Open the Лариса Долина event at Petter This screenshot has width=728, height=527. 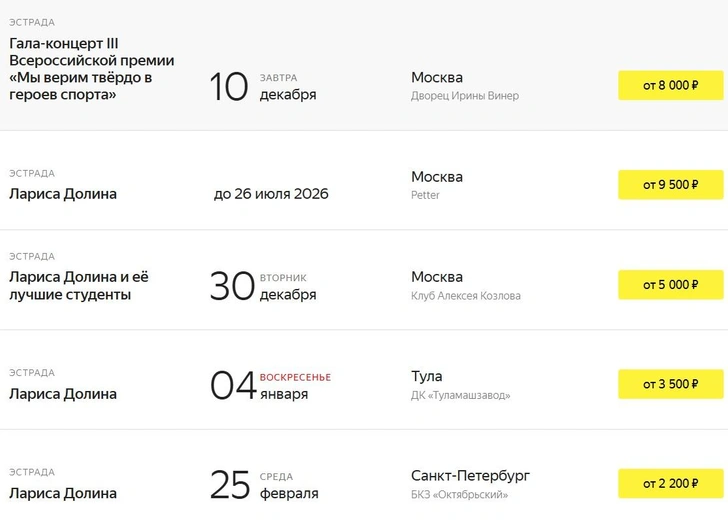(63, 194)
